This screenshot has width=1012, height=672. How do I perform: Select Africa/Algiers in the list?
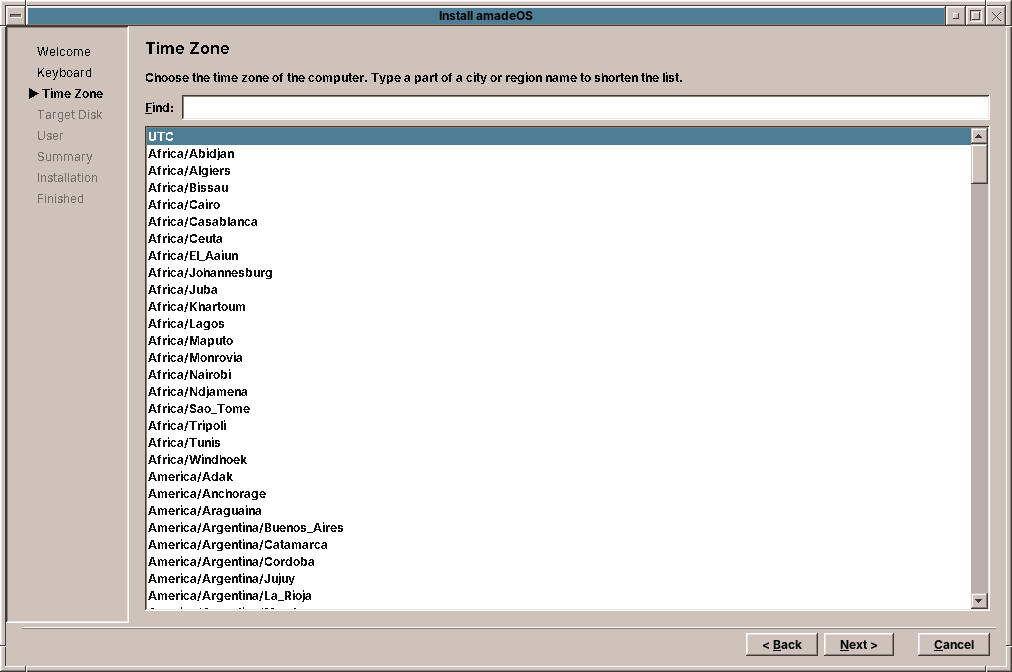point(558,170)
